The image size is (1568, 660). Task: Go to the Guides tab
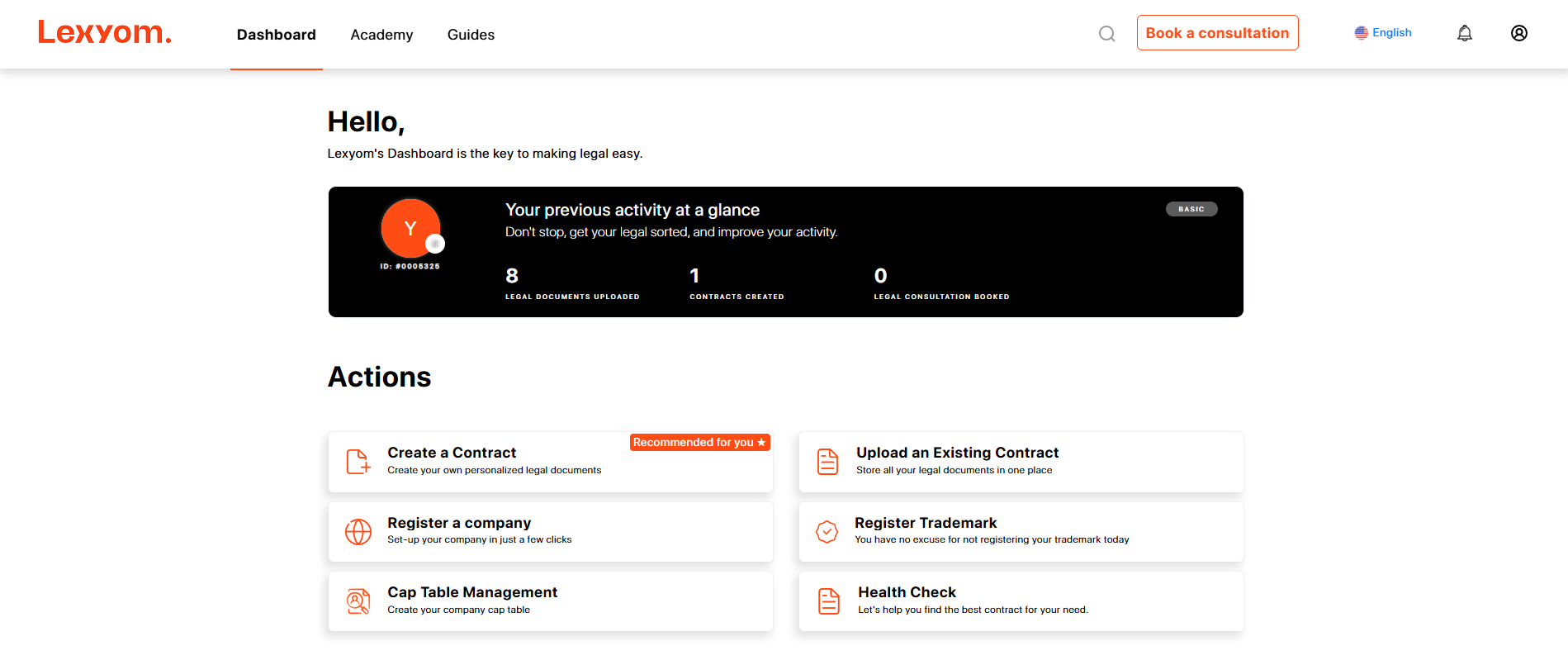tap(471, 35)
